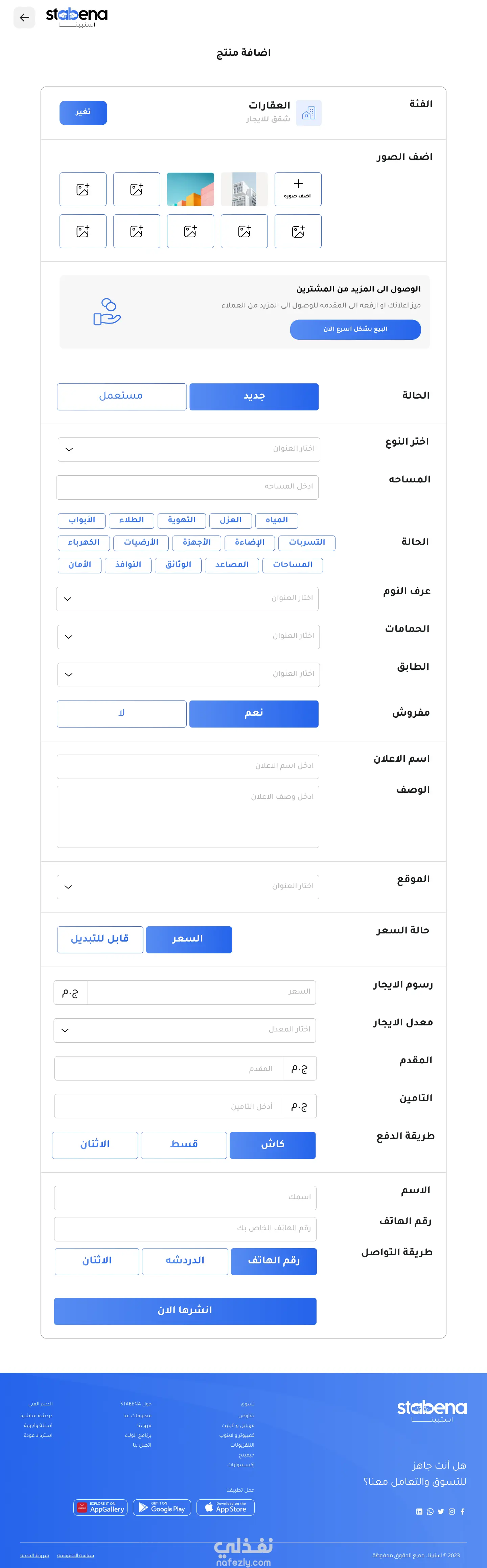Open the WhatsApp icon in footer
Image resolution: width=487 pixels, height=1568 pixels.
pos(431,1512)
